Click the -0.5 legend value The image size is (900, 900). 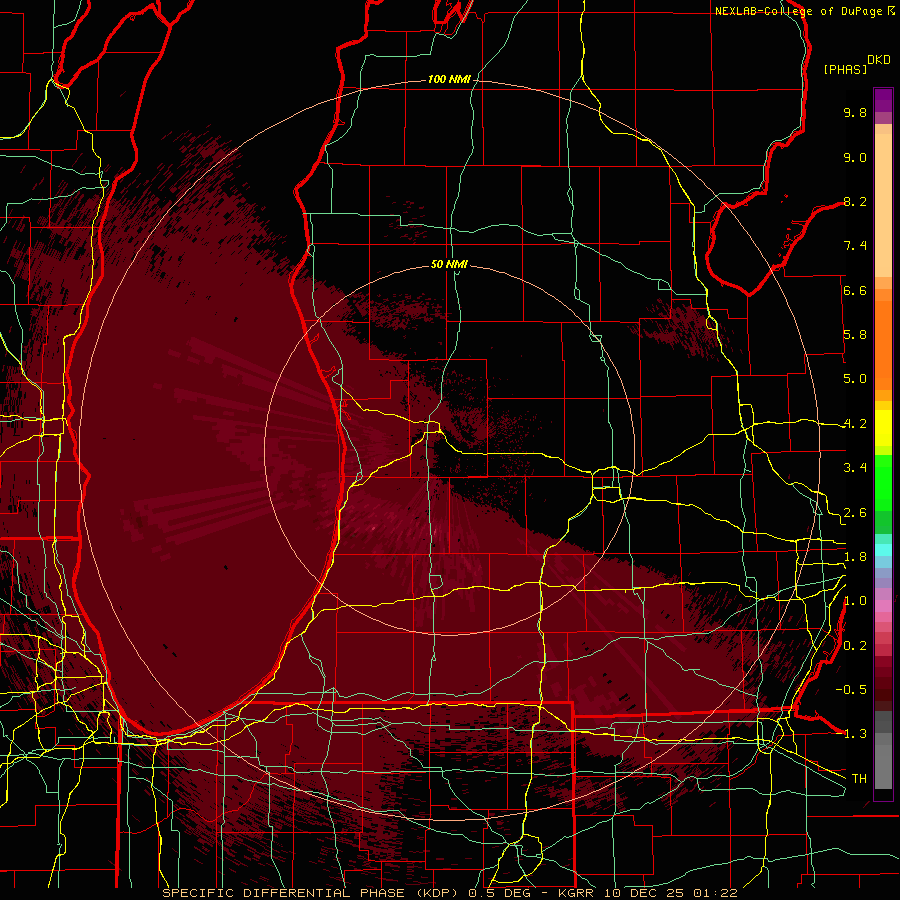pos(851,689)
